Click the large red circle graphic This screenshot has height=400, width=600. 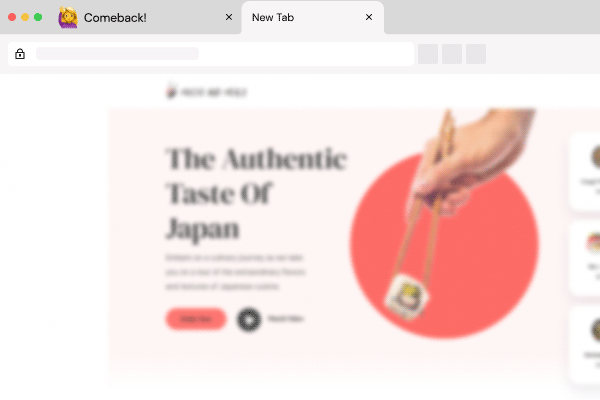click(x=444, y=245)
